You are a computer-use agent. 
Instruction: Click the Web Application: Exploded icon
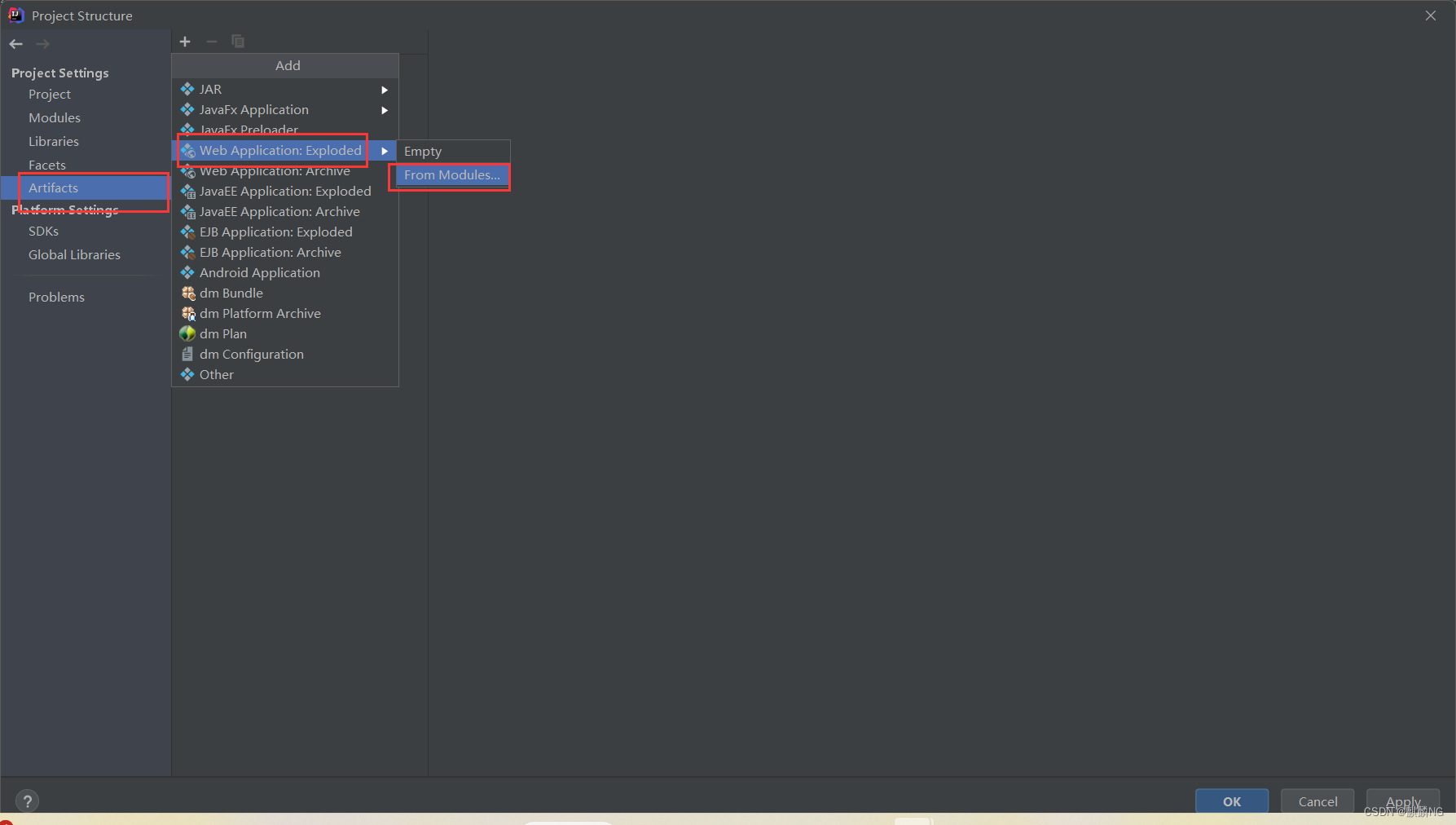pyautogui.click(x=187, y=150)
